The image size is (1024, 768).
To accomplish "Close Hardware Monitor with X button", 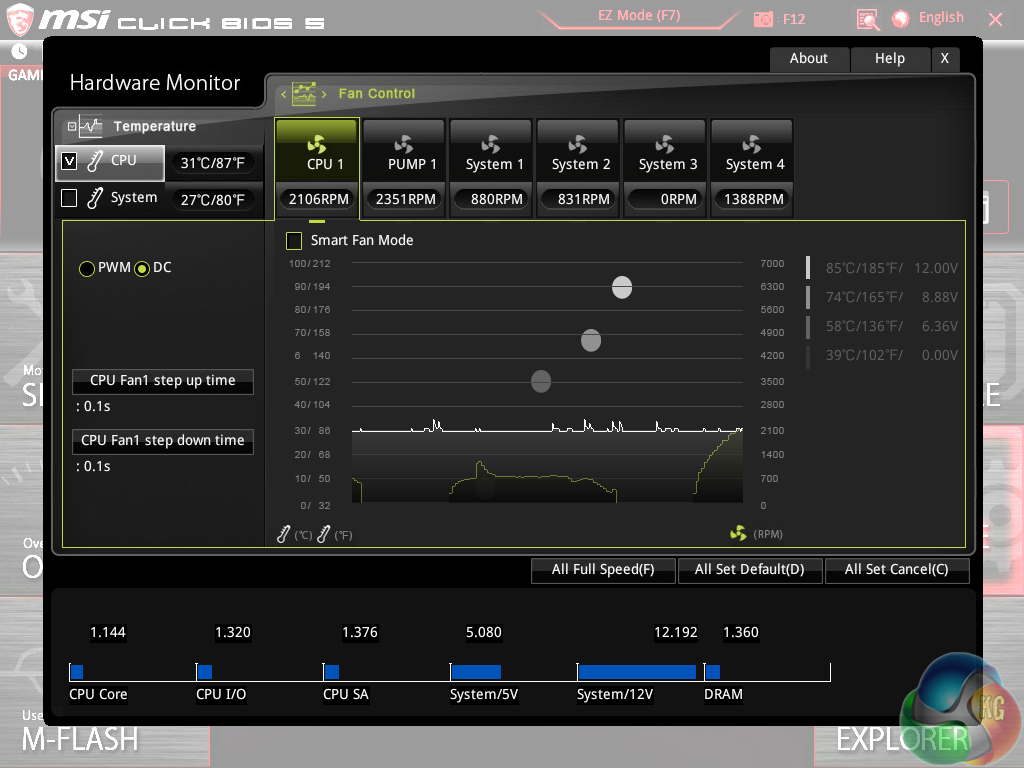I will pos(945,59).
